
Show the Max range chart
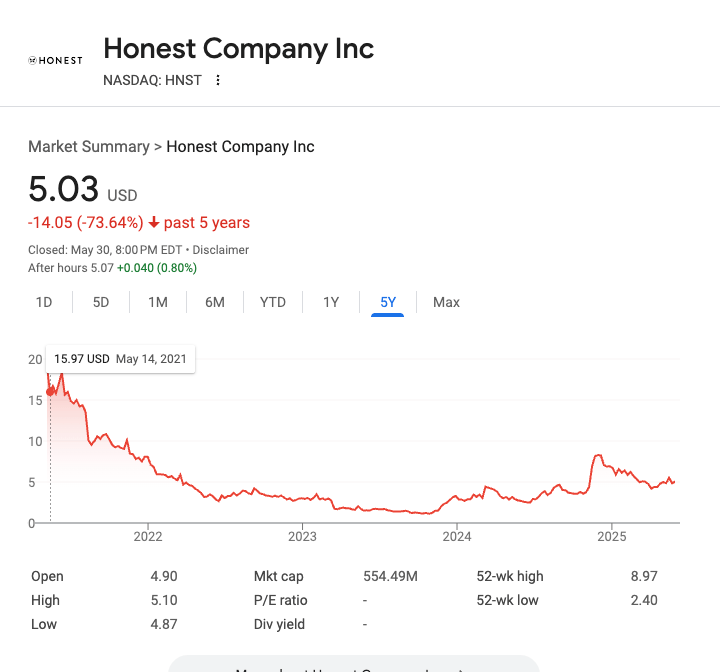pos(446,302)
